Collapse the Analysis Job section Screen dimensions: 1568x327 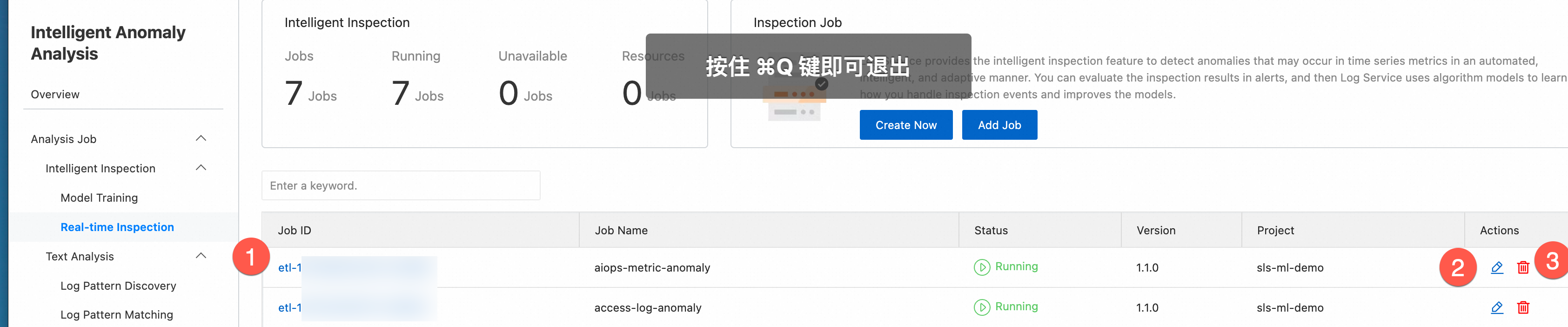point(201,139)
